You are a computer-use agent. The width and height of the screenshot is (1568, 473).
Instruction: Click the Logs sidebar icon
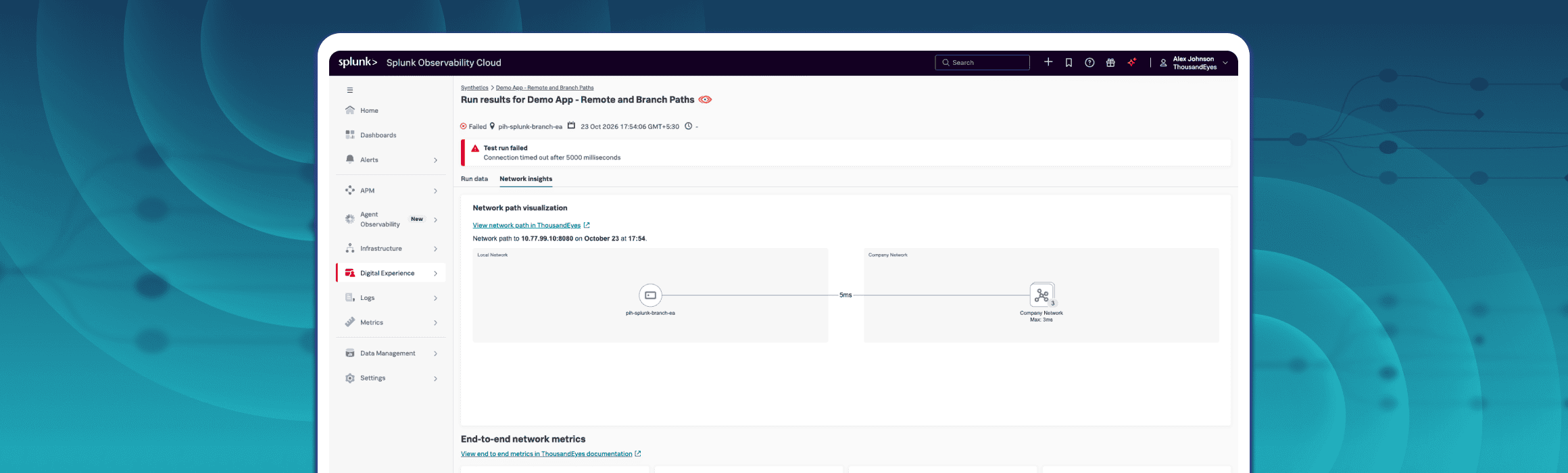(350, 298)
